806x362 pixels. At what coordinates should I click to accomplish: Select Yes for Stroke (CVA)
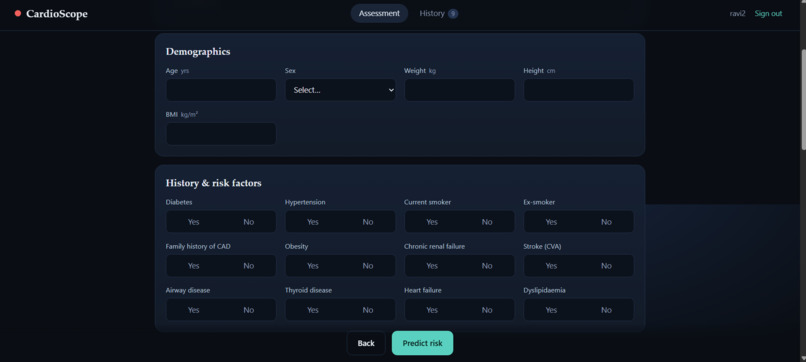[x=552, y=266]
